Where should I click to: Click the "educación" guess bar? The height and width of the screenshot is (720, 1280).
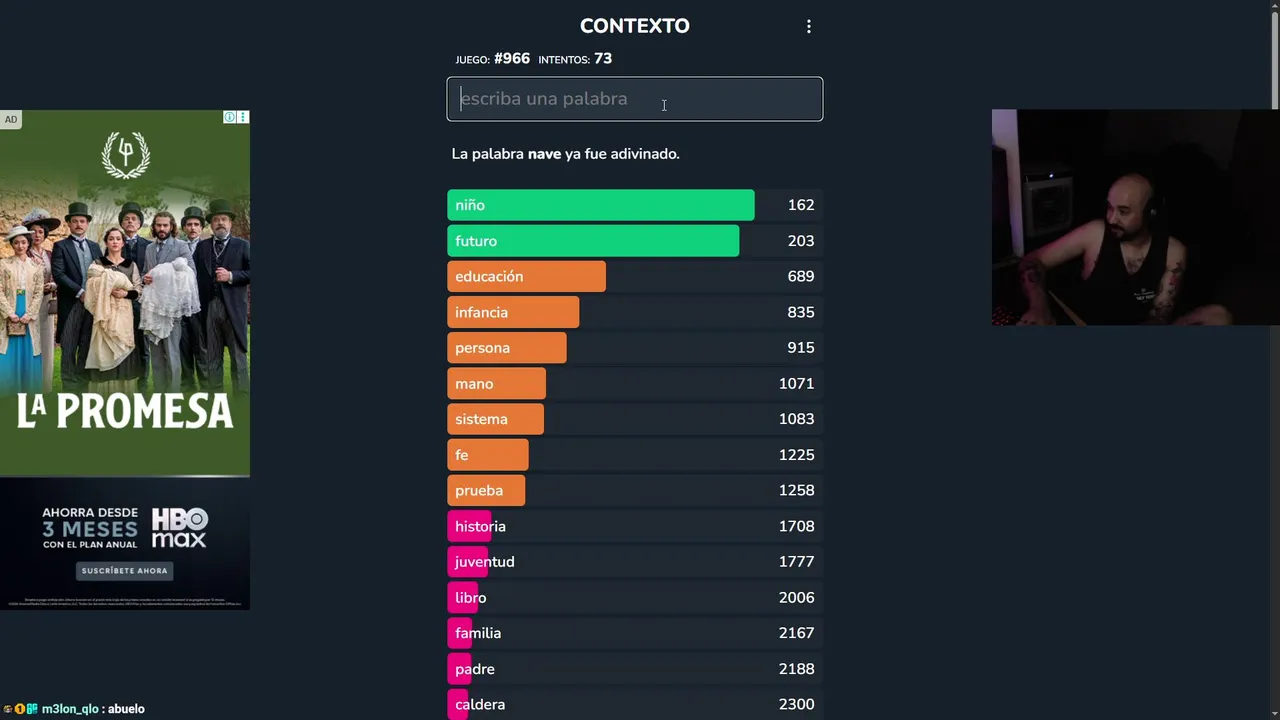(x=526, y=277)
